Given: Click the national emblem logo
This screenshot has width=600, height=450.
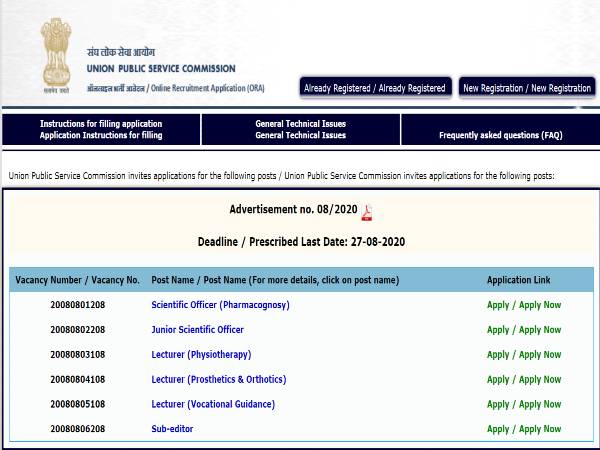Looking at the screenshot, I should (x=56, y=55).
